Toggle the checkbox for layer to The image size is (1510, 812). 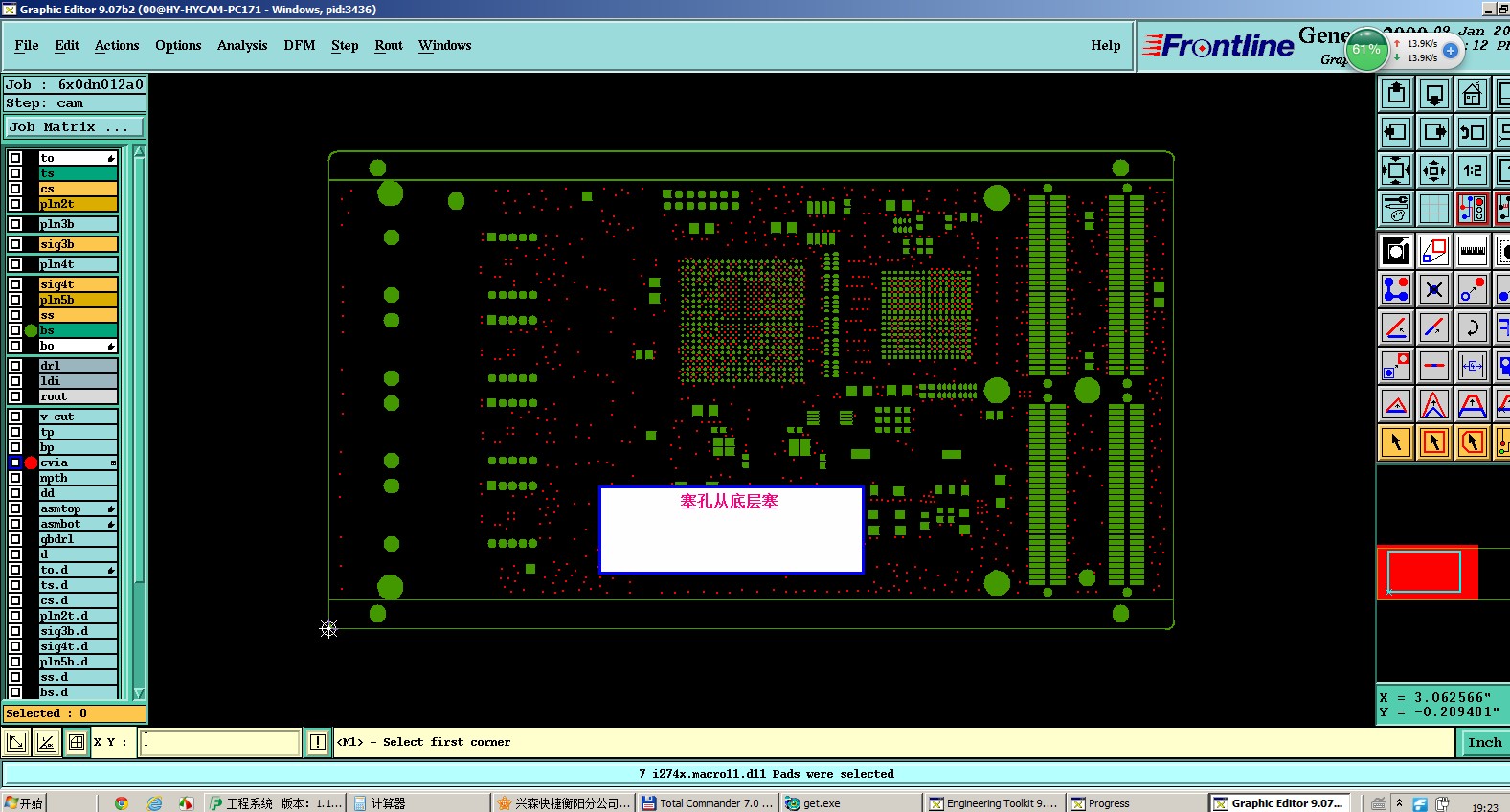(x=15, y=158)
